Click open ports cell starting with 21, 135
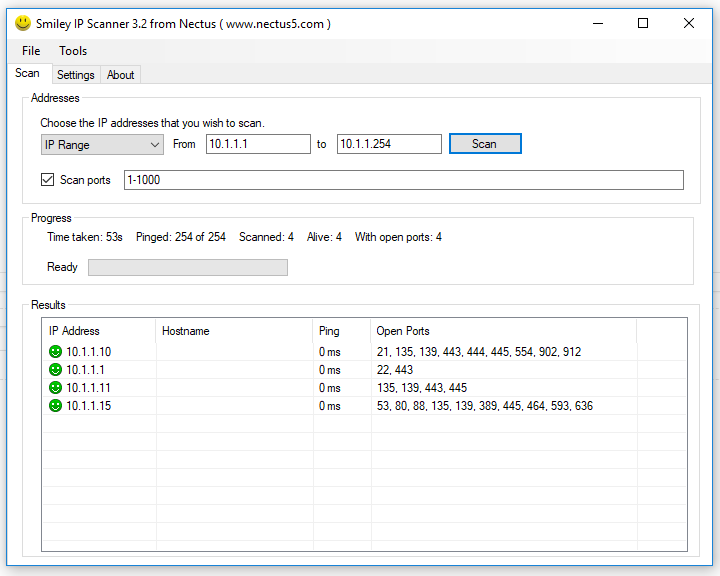 click(x=479, y=352)
